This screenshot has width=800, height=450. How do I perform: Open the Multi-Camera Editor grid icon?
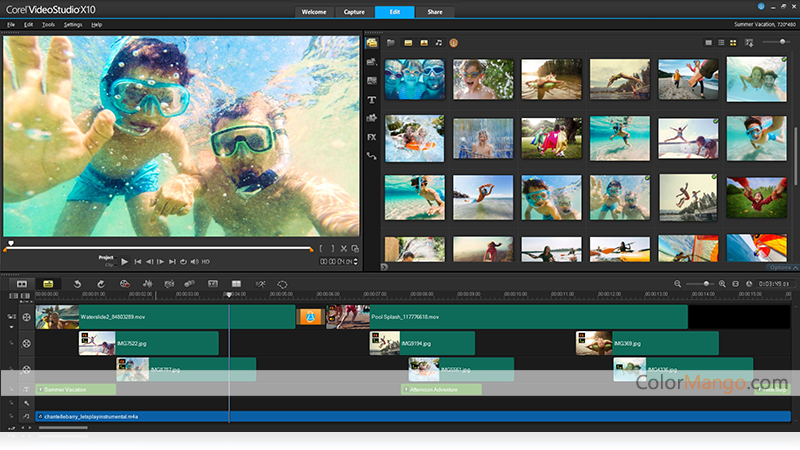pyautogui.click(x=236, y=284)
